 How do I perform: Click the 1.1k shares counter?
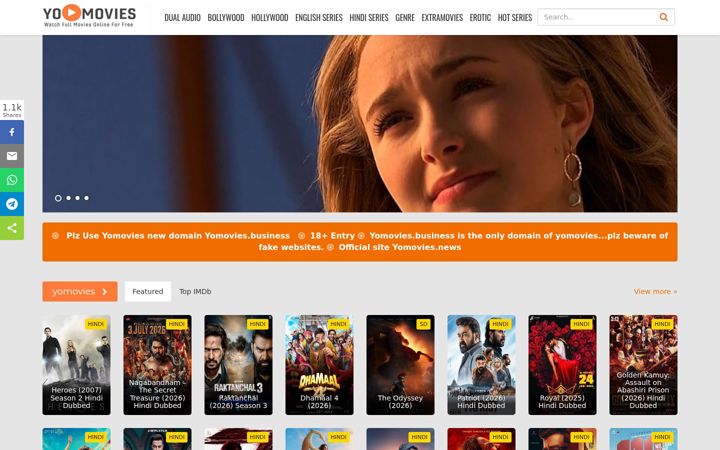coord(12,110)
